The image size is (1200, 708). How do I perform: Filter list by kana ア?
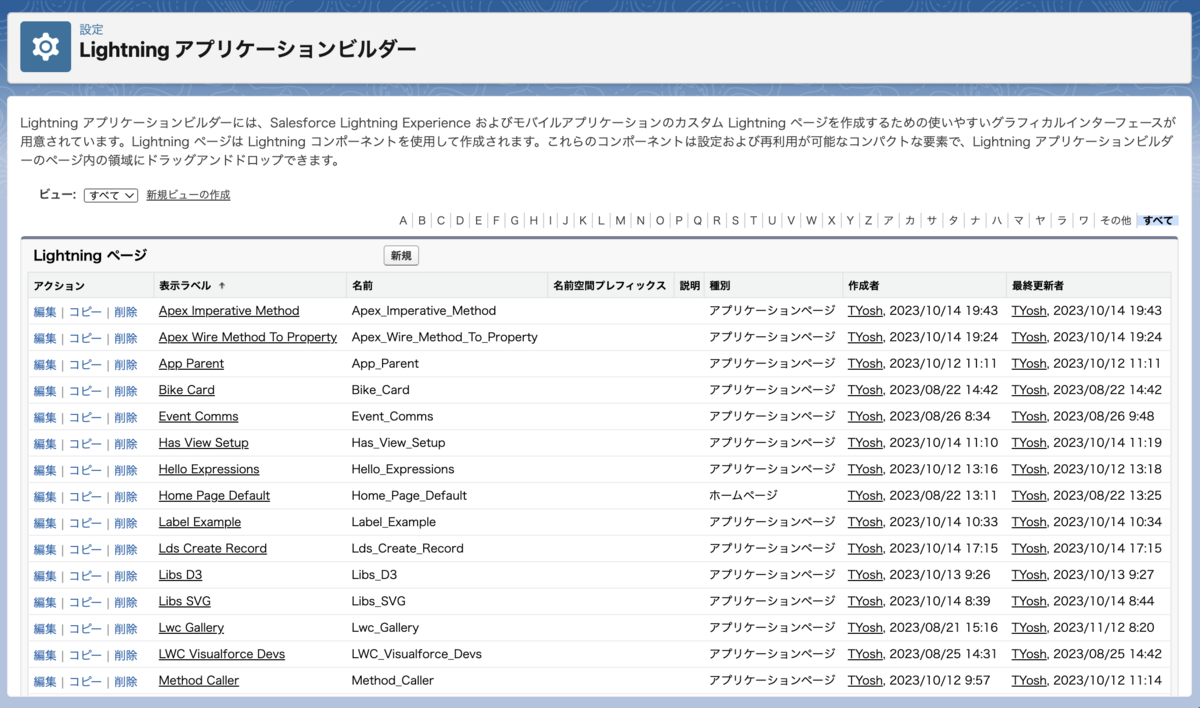pyautogui.click(x=888, y=220)
